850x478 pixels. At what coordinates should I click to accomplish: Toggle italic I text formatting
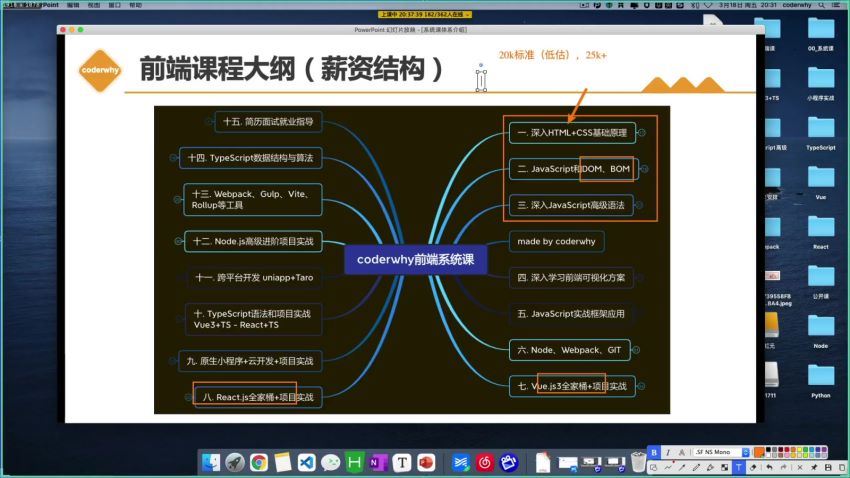(x=668, y=452)
